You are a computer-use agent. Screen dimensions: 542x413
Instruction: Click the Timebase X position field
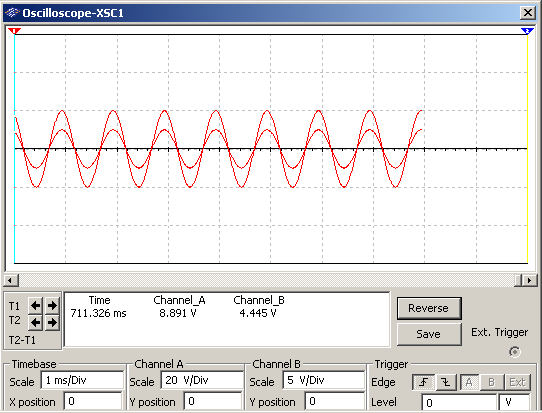(93, 402)
